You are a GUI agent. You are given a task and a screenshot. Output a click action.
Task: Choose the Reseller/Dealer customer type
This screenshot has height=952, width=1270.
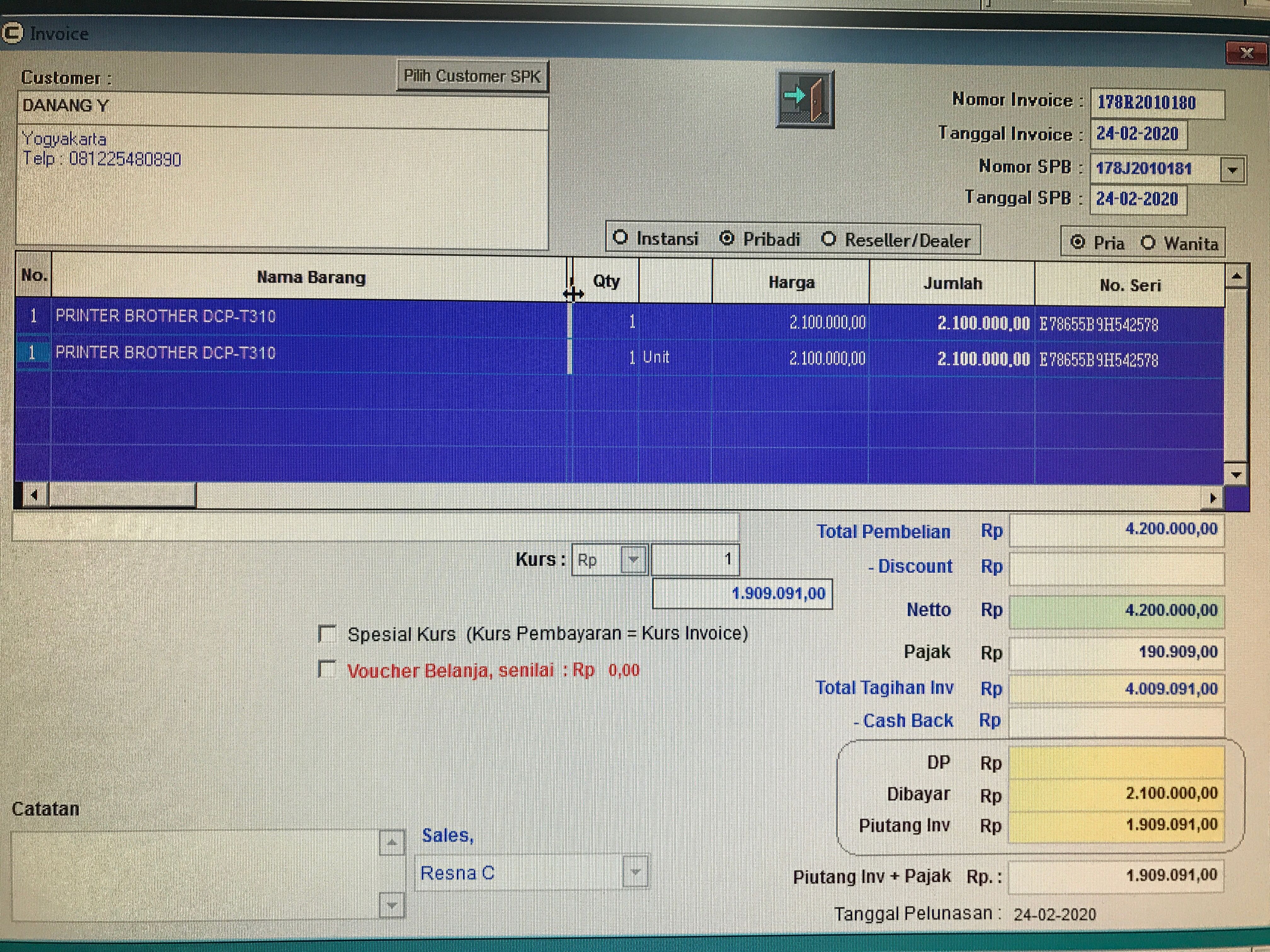coord(828,239)
